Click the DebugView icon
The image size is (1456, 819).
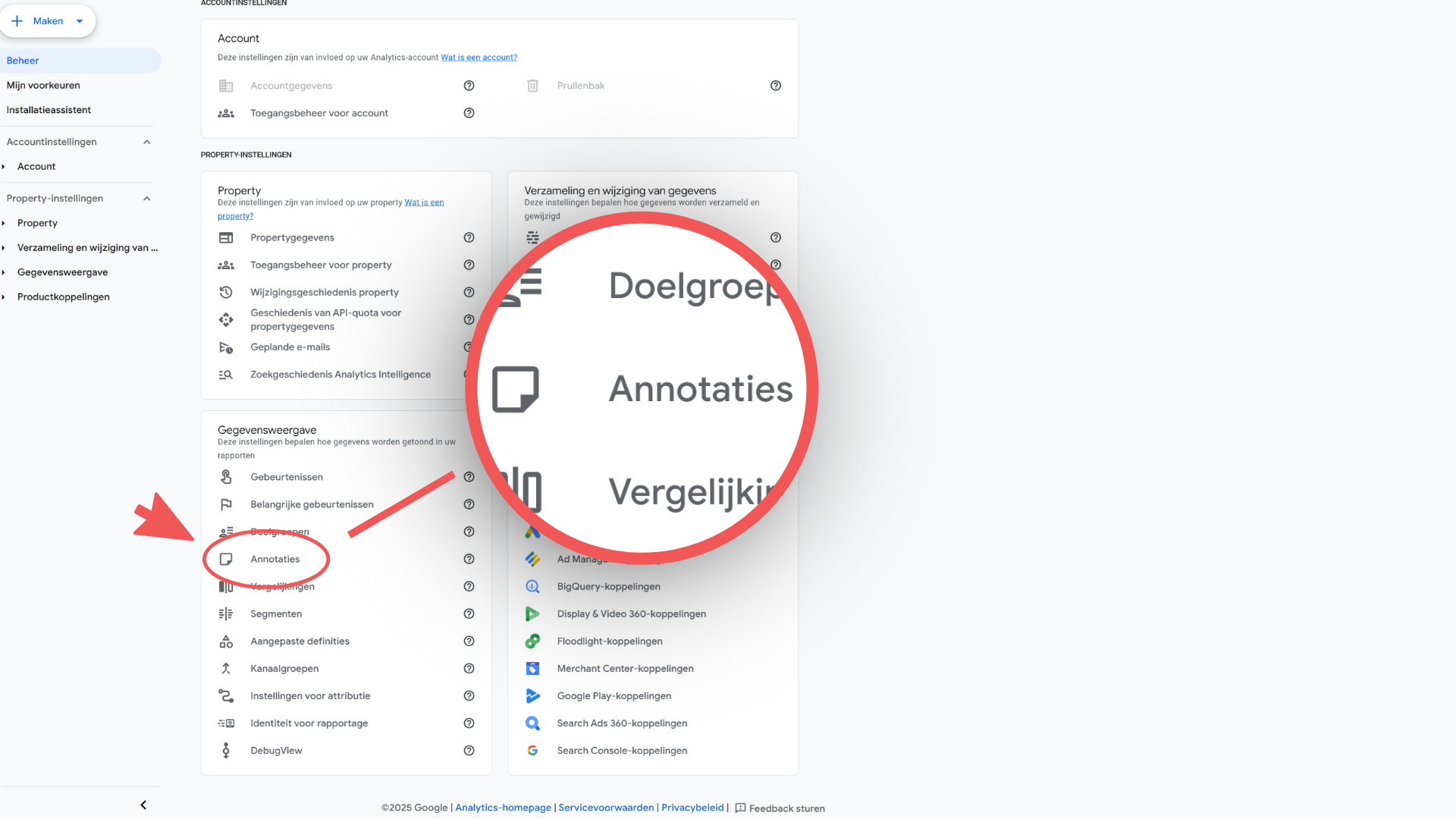tap(226, 750)
